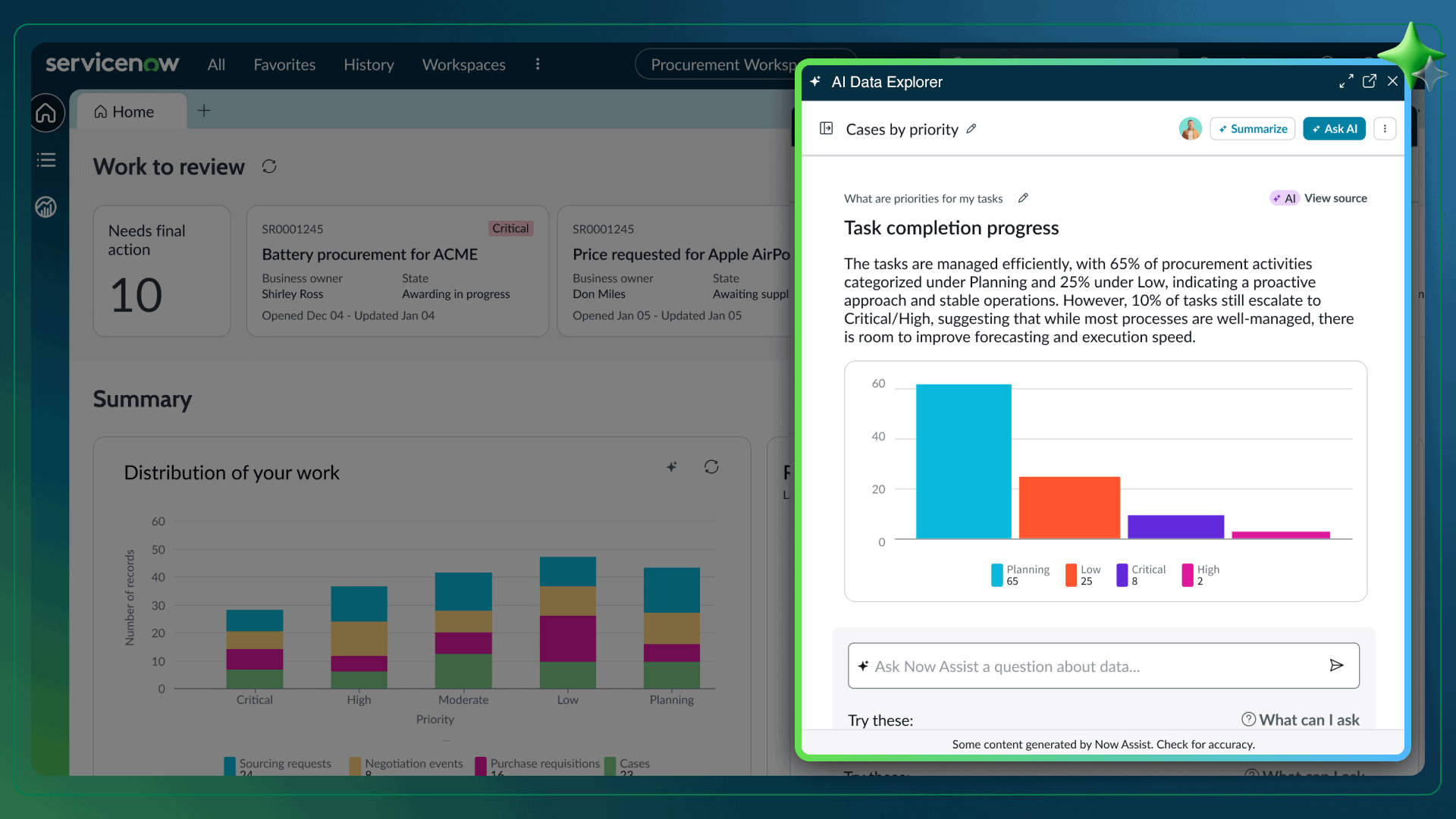Edit the Cases by priority title
Viewport: 1456px width, 819px height.
pyautogui.click(x=972, y=129)
